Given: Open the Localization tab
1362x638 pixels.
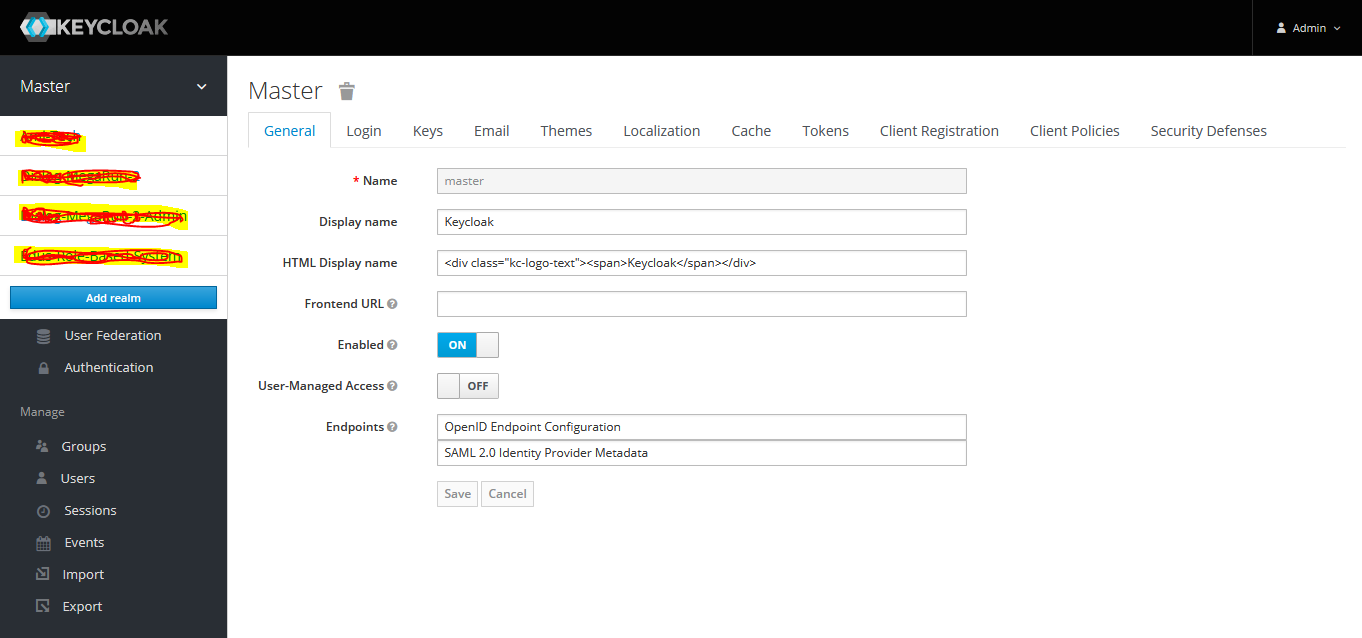Looking at the screenshot, I should tap(662, 130).
